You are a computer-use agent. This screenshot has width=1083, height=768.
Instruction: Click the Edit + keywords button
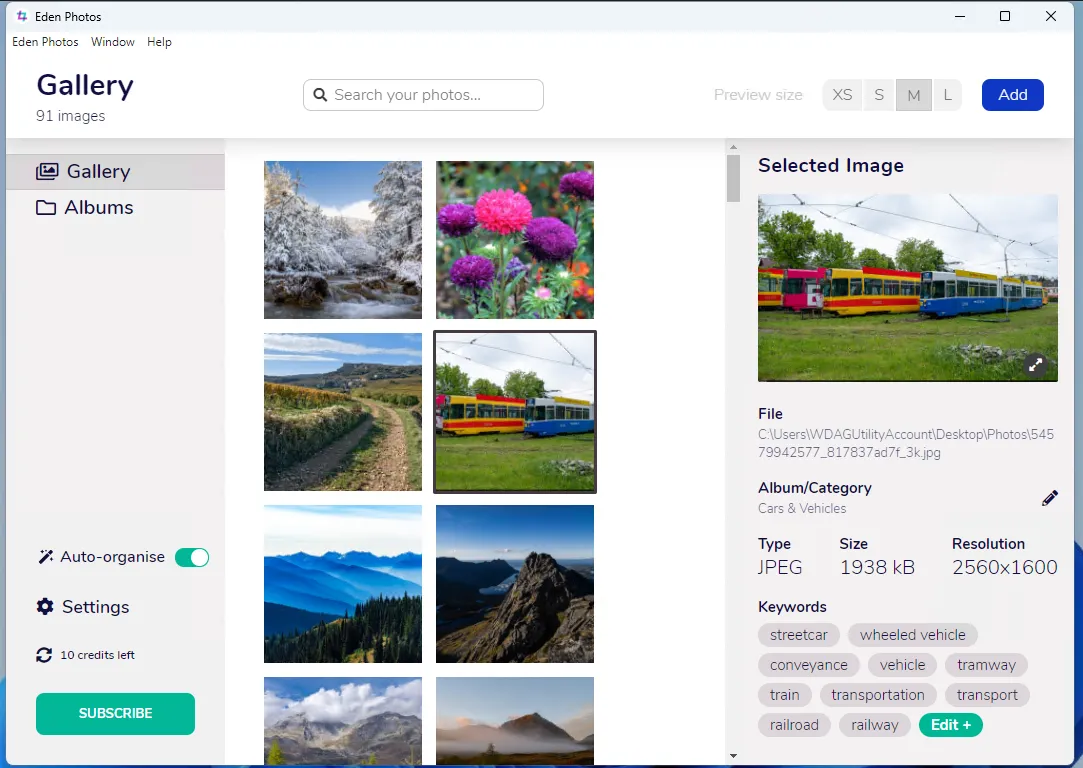tap(950, 725)
